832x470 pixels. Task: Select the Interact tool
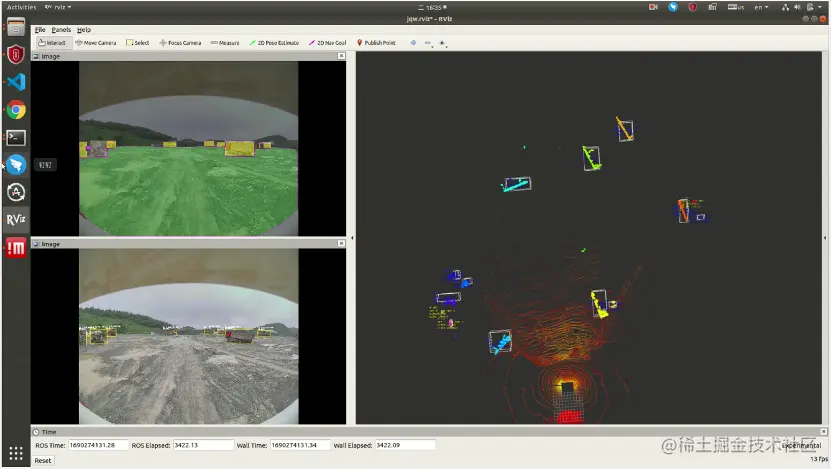52,43
